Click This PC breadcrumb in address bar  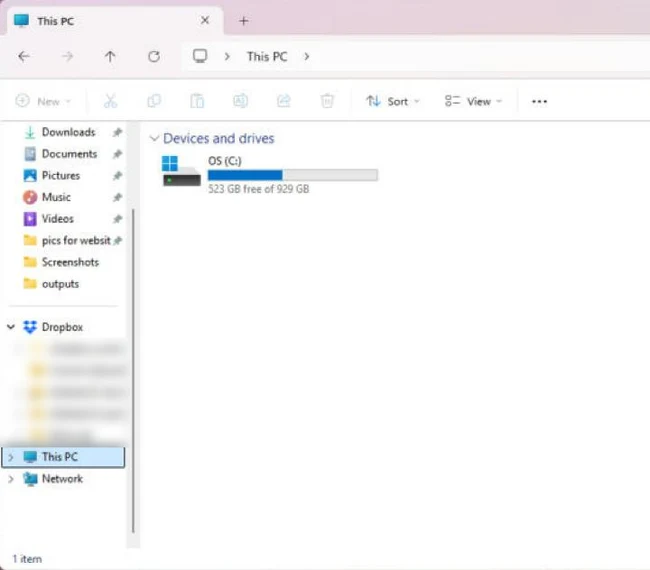267,56
